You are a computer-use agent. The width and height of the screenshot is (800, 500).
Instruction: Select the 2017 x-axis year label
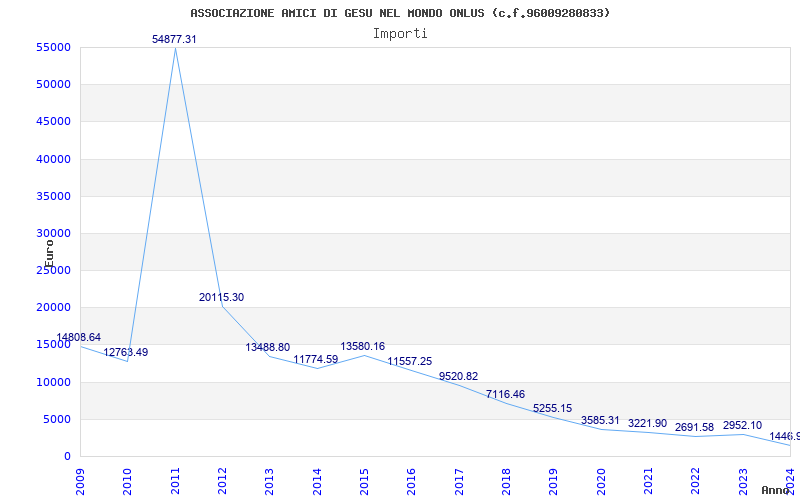459,482
